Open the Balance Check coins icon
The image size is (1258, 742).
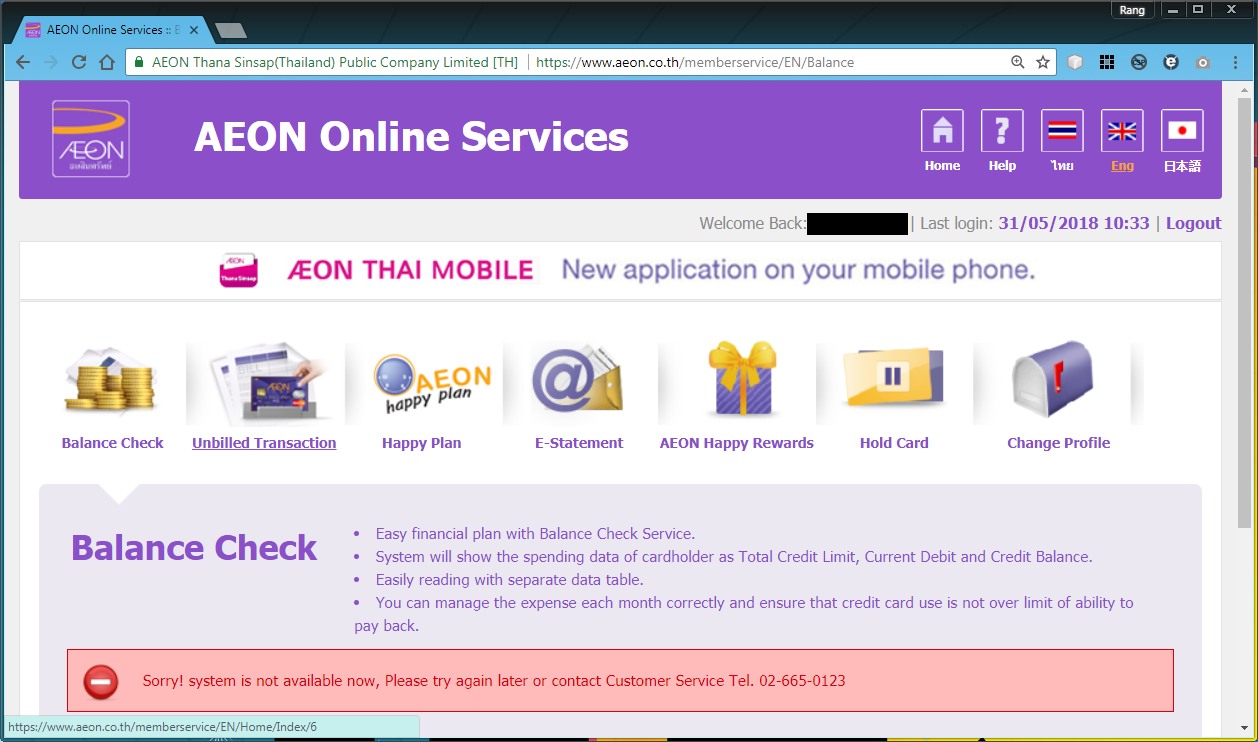pyautogui.click(x=110, y=382)
